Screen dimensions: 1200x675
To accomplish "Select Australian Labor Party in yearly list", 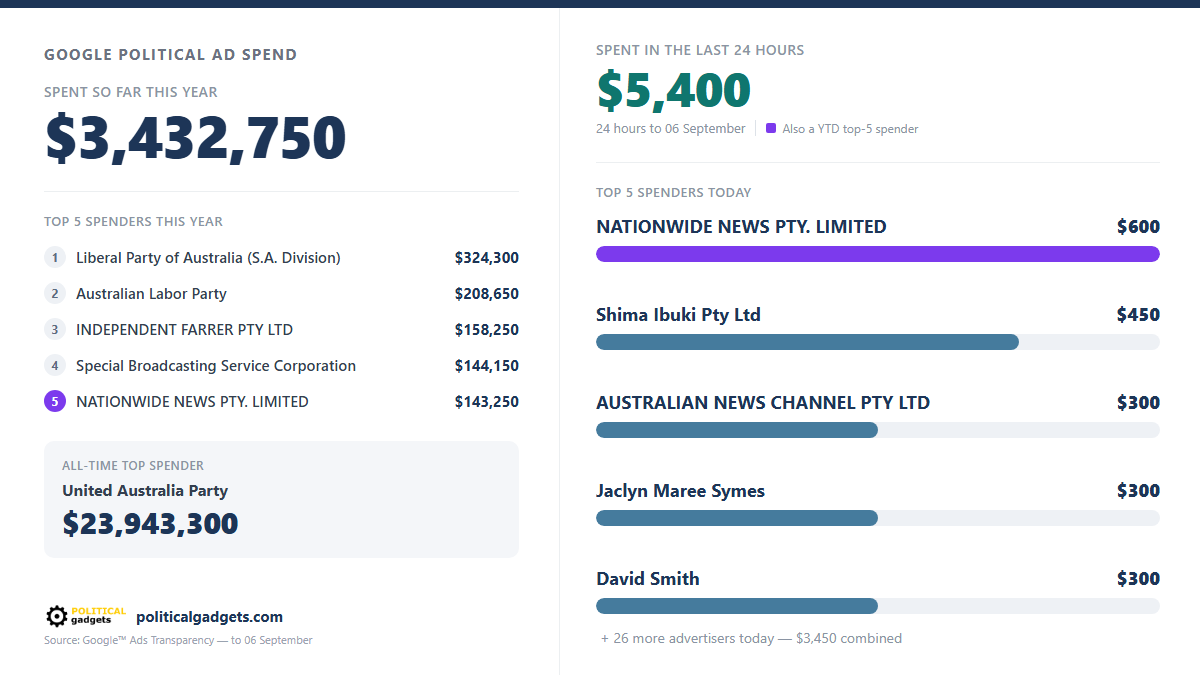I will click(x=151, y=294).
